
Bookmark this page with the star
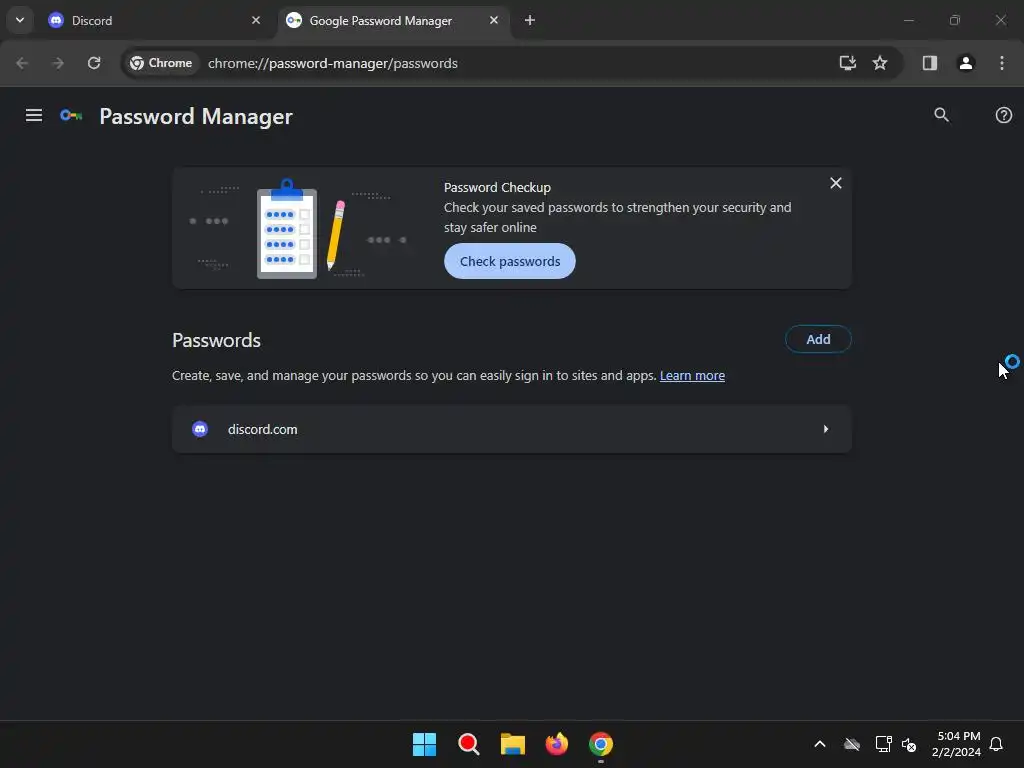pyautogui.click(x=880, y=63)
